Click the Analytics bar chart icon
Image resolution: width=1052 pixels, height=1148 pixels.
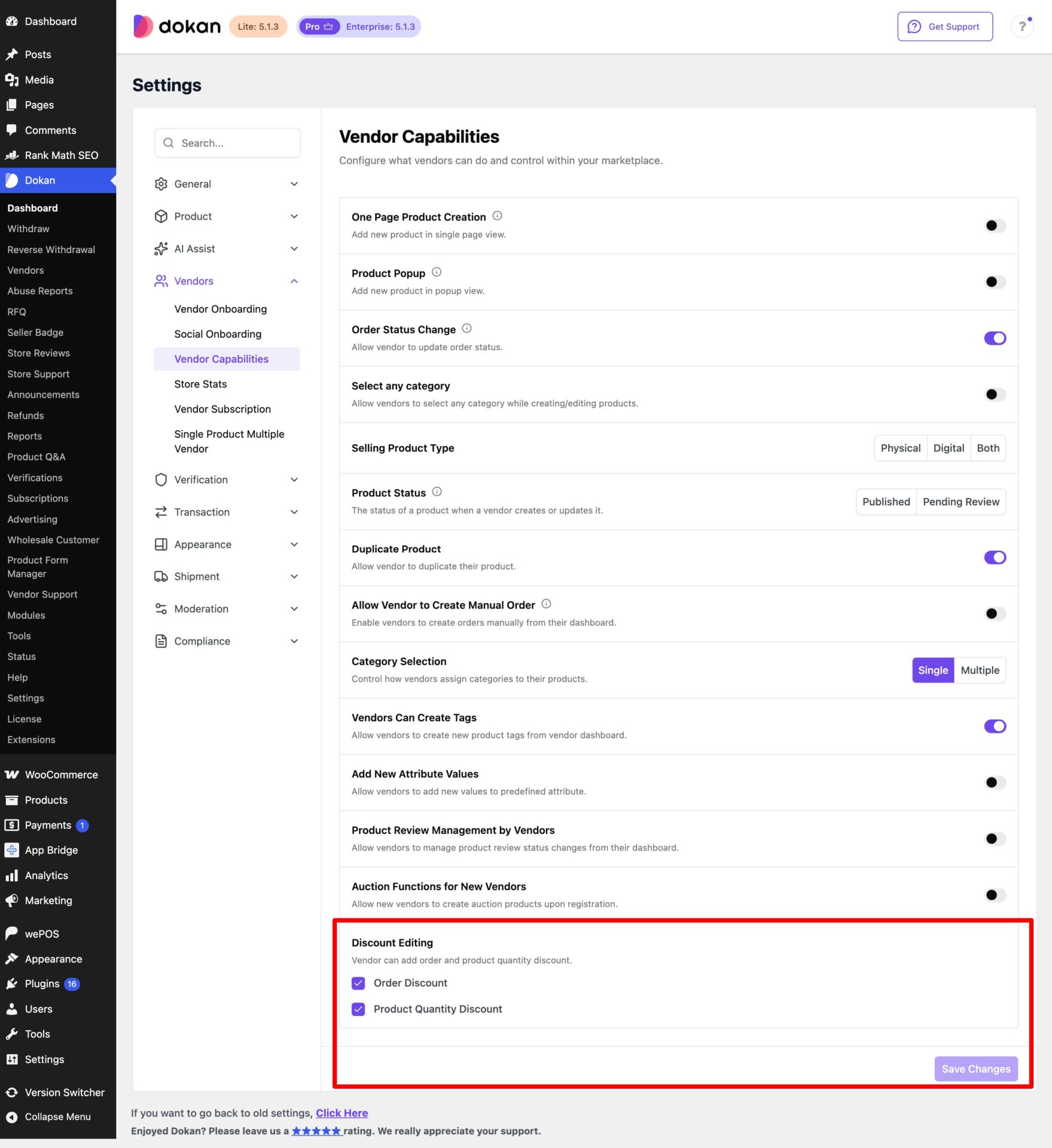tap(11, 875)
